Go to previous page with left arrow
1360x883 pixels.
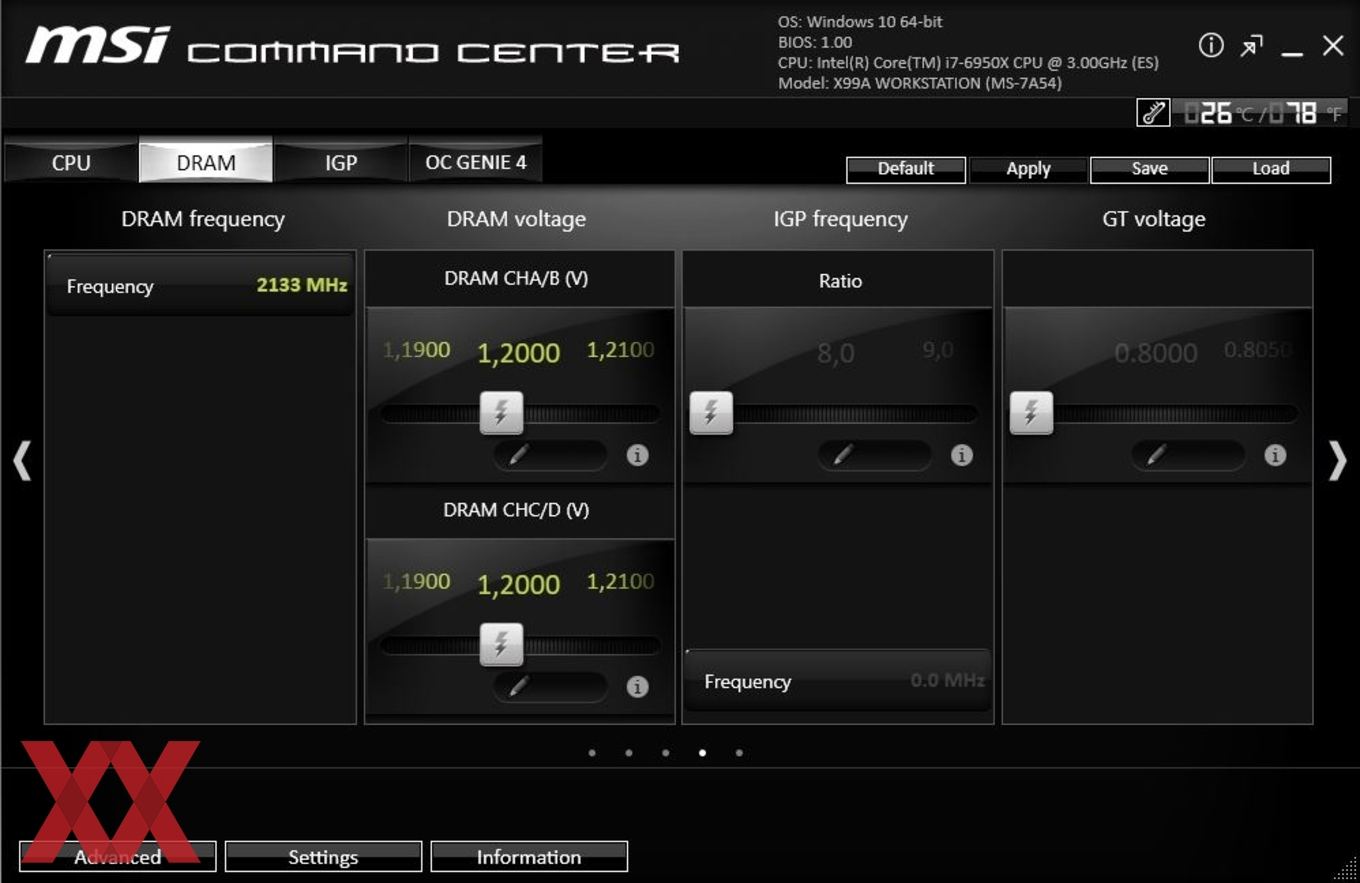tap(22, 461)
